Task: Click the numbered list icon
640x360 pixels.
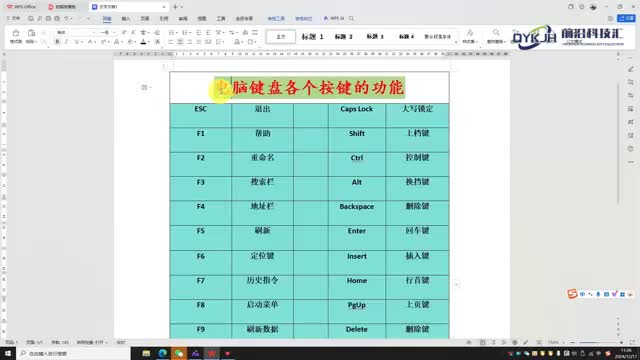Action: 184,32
